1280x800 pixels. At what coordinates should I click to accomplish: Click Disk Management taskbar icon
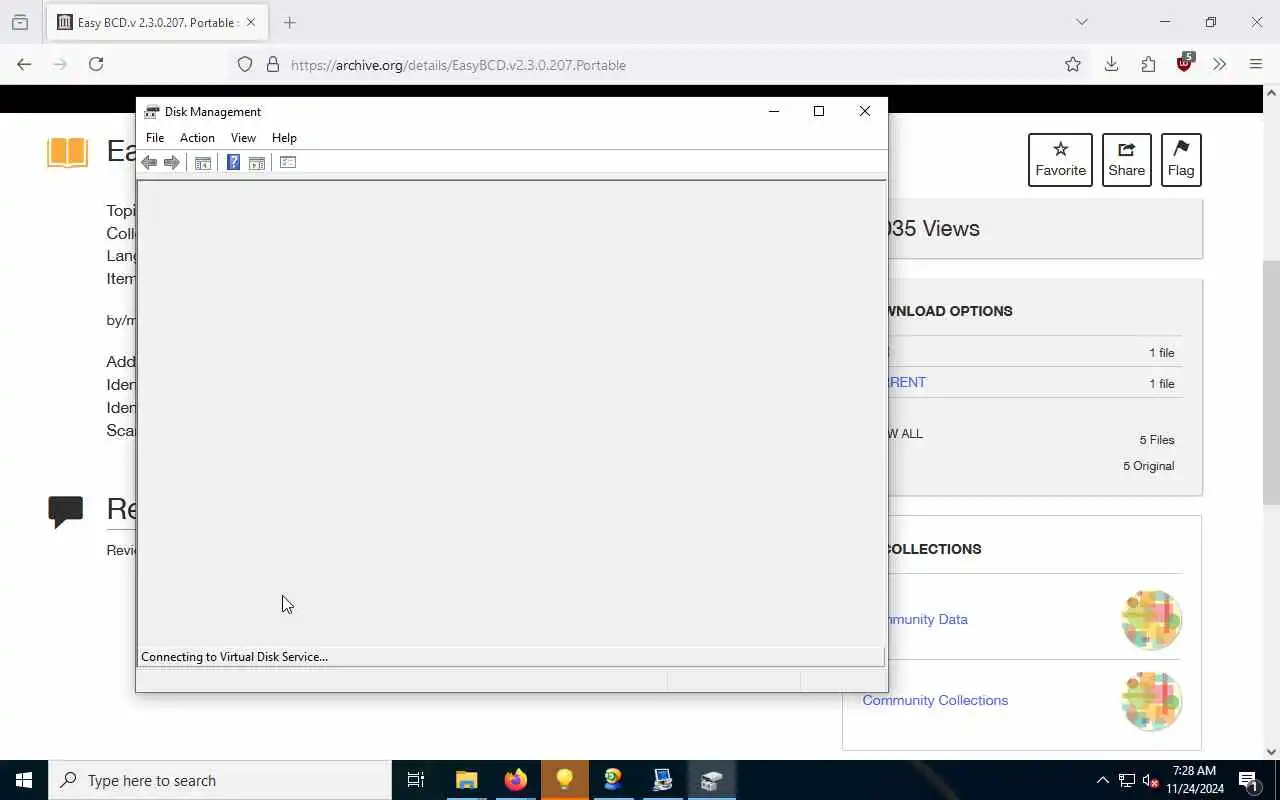[711, 780]
